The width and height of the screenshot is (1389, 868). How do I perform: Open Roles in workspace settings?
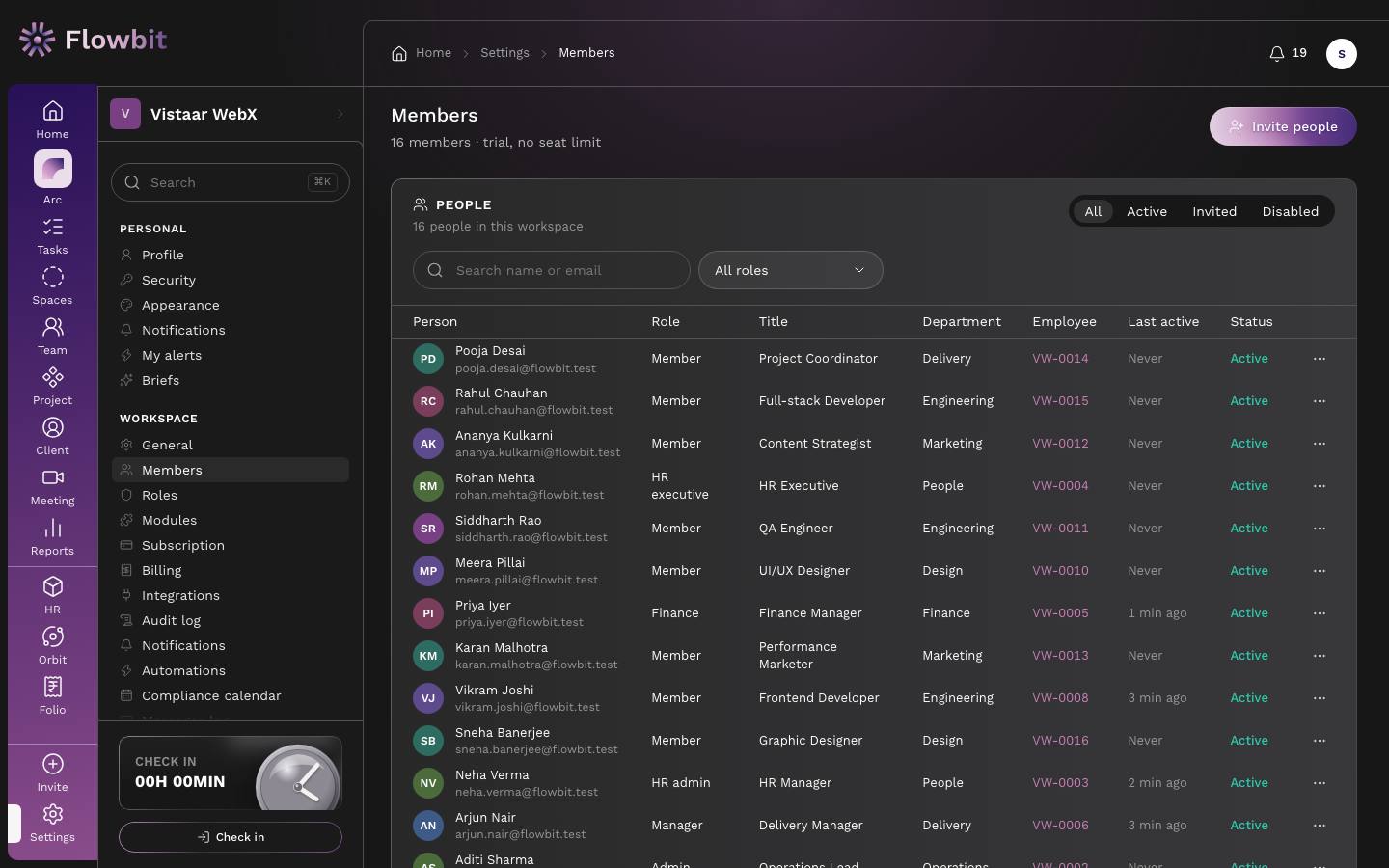click(231, 495)
